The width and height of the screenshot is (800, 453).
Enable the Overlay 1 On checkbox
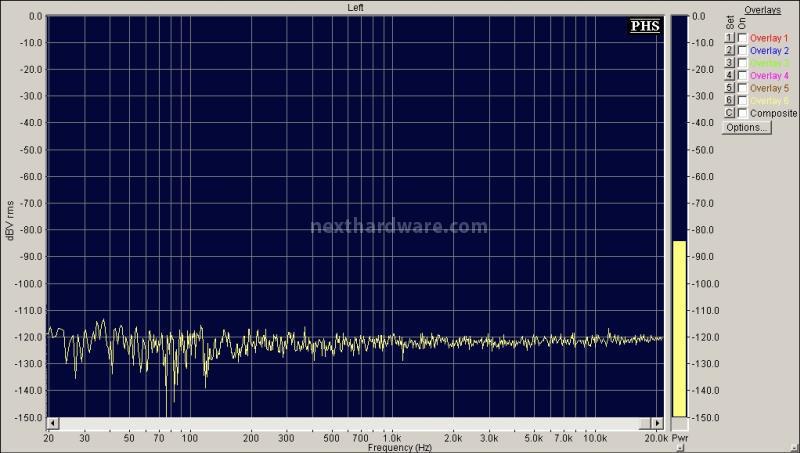742,38
